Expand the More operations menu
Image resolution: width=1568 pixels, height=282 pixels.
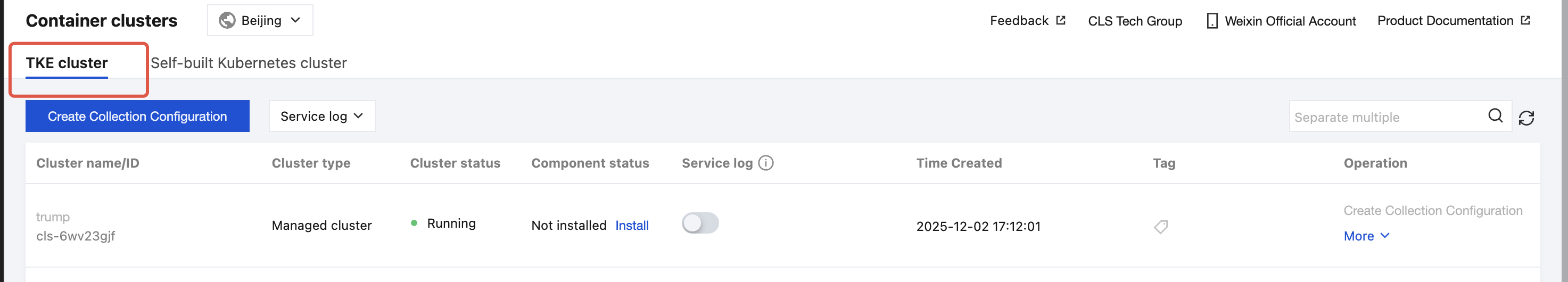tap(1366, 236)
